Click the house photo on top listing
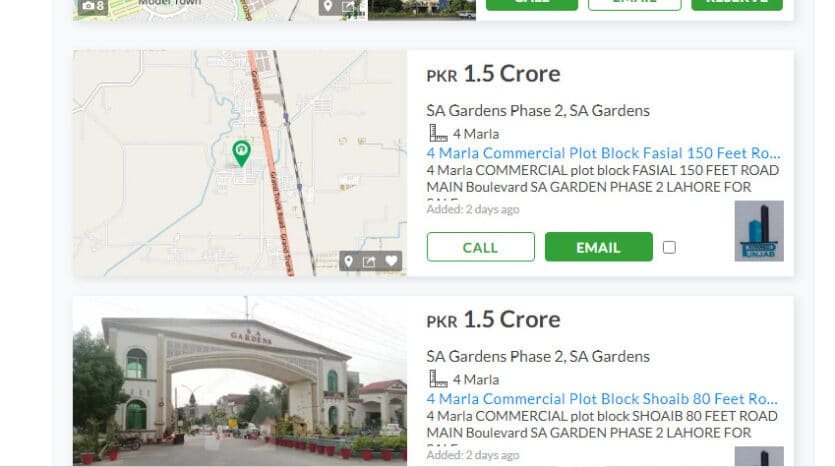The image size is (835, 467). (x=422, y=10)
